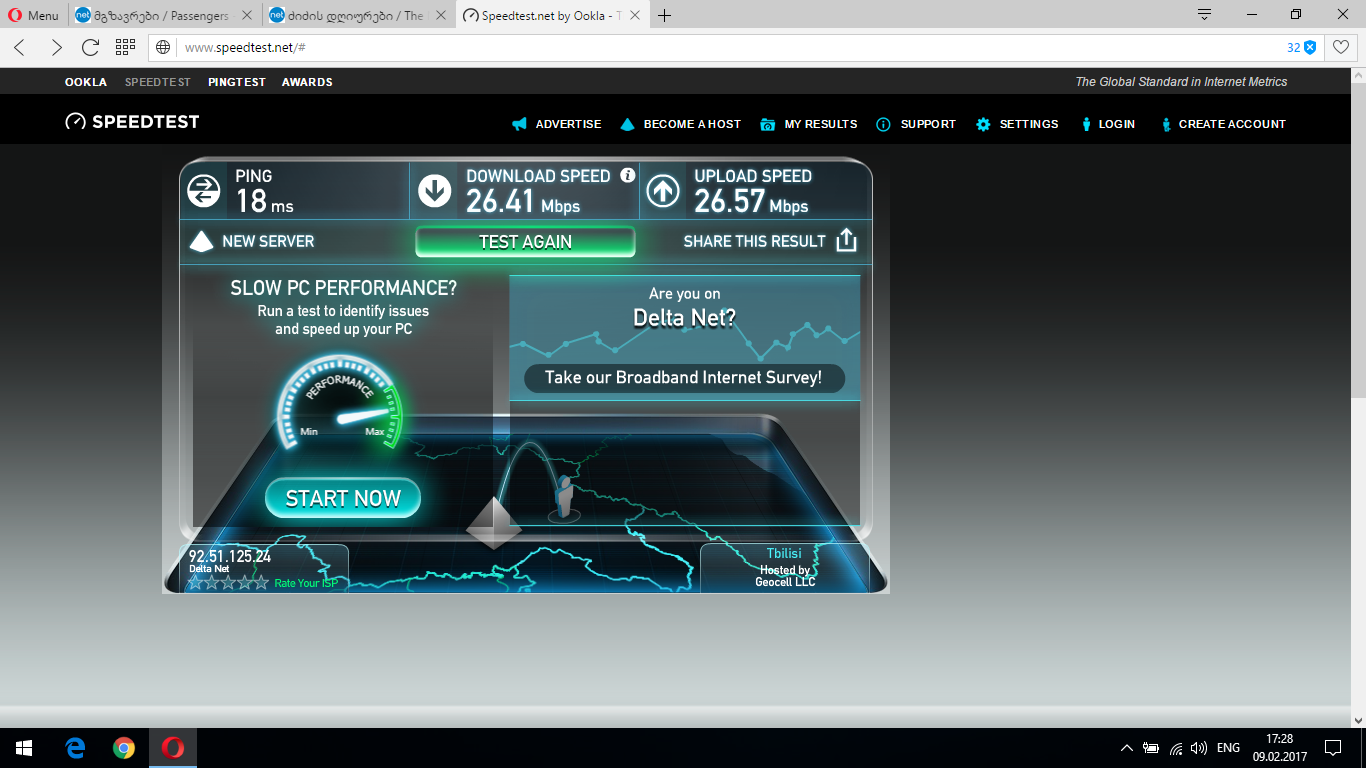This screenshot has height=768, width=1366.
Task: Click SHARE THIS RESULT
Action: click(x=755, y=241)
